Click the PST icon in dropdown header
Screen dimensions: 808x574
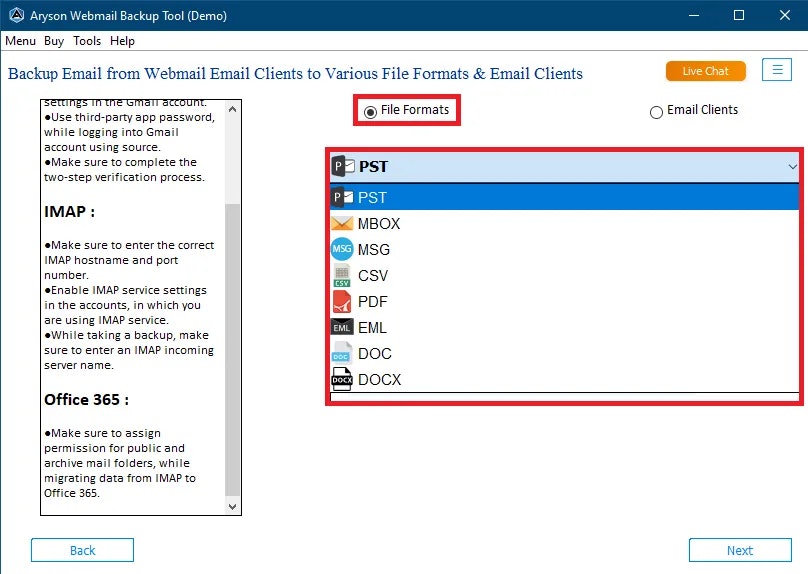pos(343,166)
